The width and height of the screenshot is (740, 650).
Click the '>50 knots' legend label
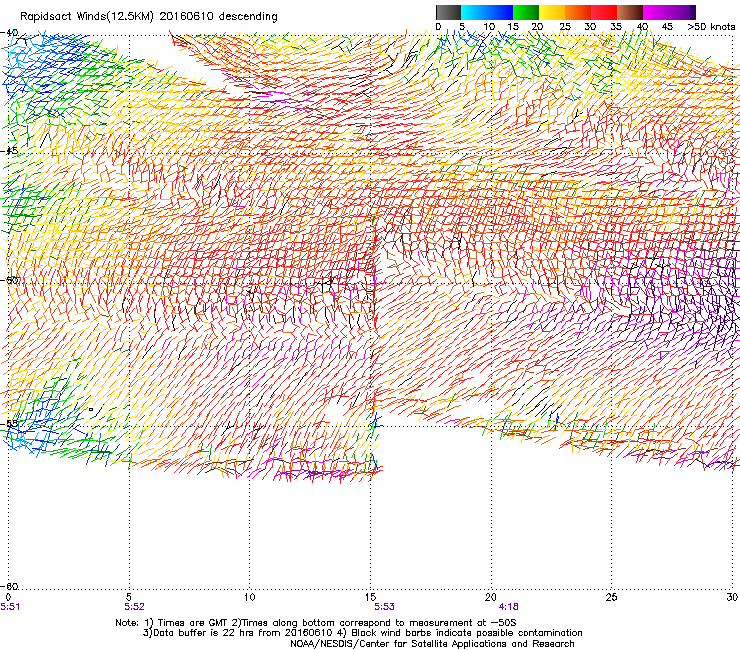pyautogui.click(x=711, y=26)
